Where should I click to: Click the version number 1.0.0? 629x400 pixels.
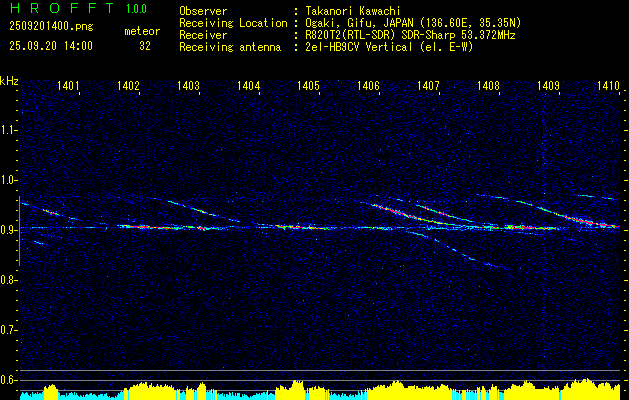136,8
